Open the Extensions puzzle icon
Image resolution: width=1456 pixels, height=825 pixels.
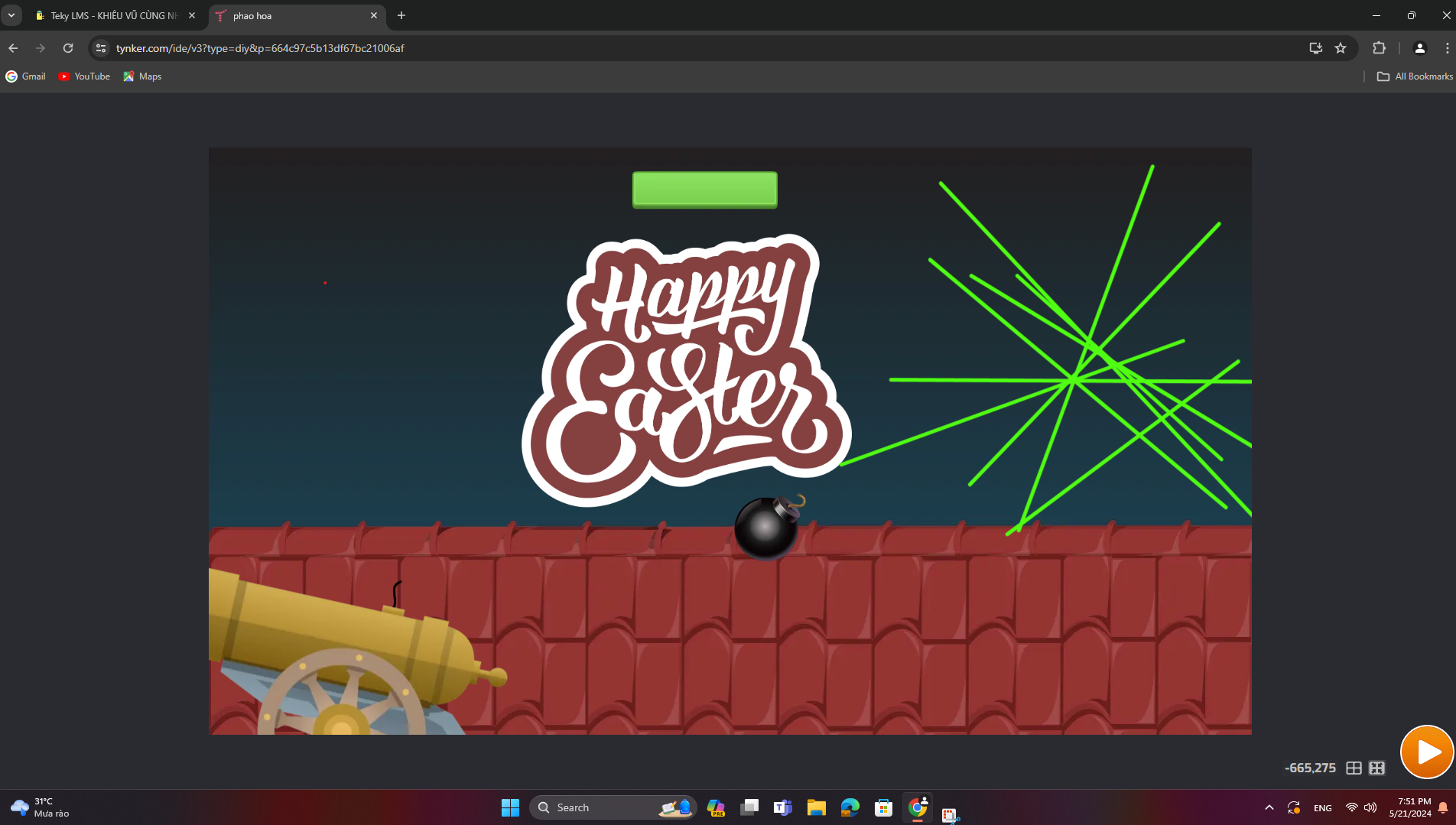1379,48
